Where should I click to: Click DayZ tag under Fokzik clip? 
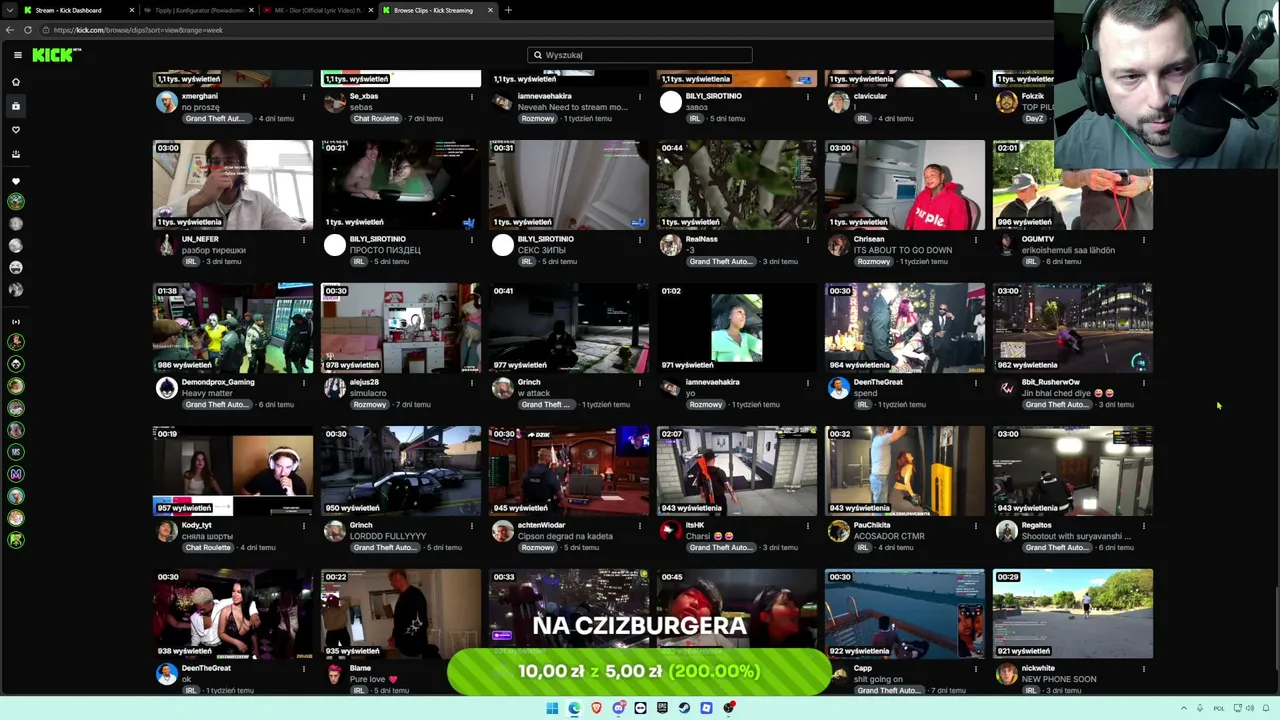pos(1034,118)
